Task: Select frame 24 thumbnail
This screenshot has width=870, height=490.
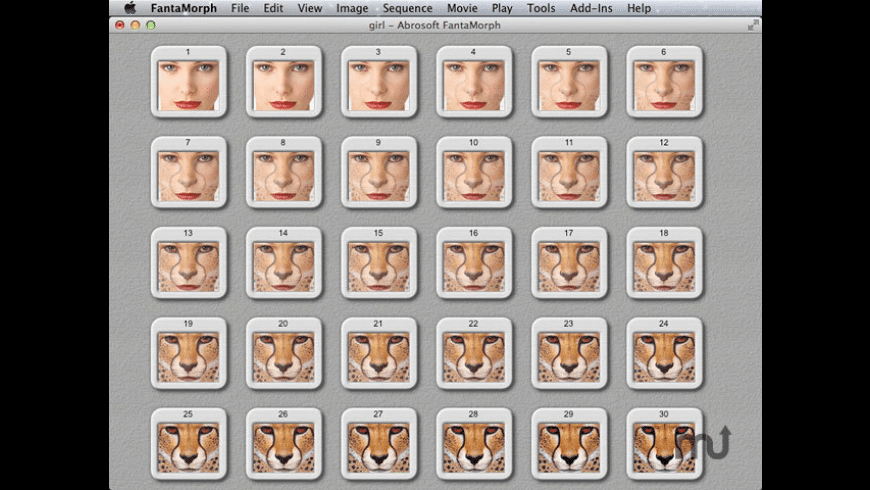Action: point(664,357)
